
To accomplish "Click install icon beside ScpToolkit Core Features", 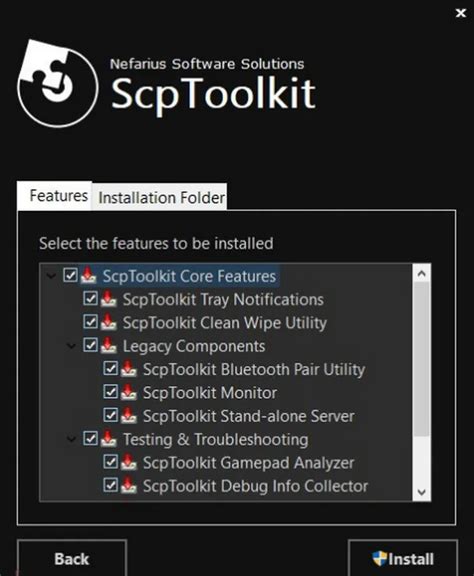I will tap(88, 276).
